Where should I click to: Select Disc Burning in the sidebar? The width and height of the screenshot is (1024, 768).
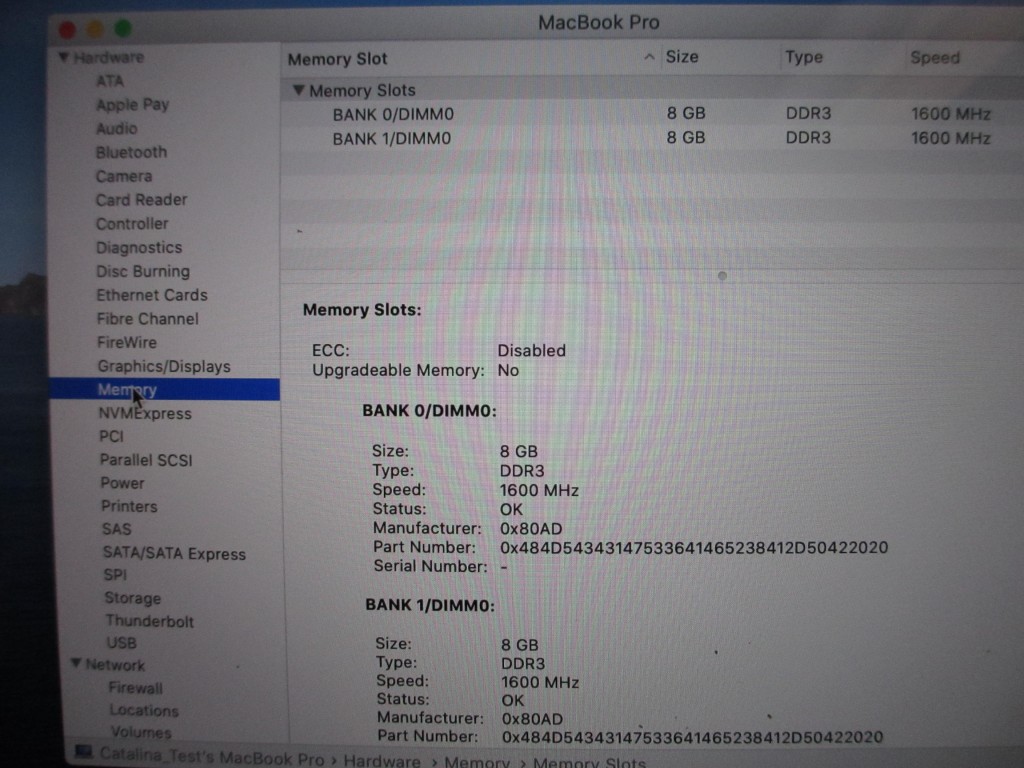(x=143, y=272)
